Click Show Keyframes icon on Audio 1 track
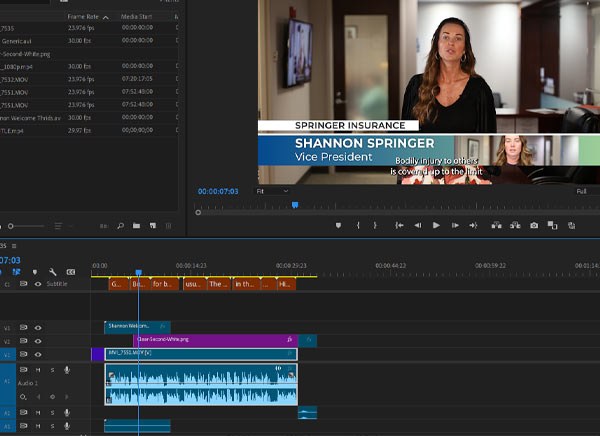This screenshot has height=436, width=600. tap(23, 397)
